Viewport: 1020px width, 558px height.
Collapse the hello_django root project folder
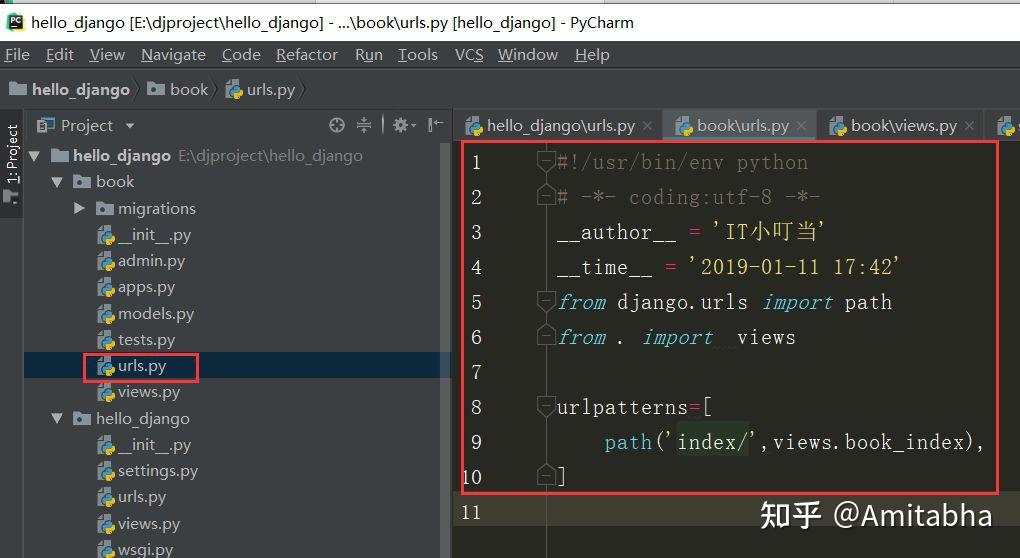pos(34,156)
